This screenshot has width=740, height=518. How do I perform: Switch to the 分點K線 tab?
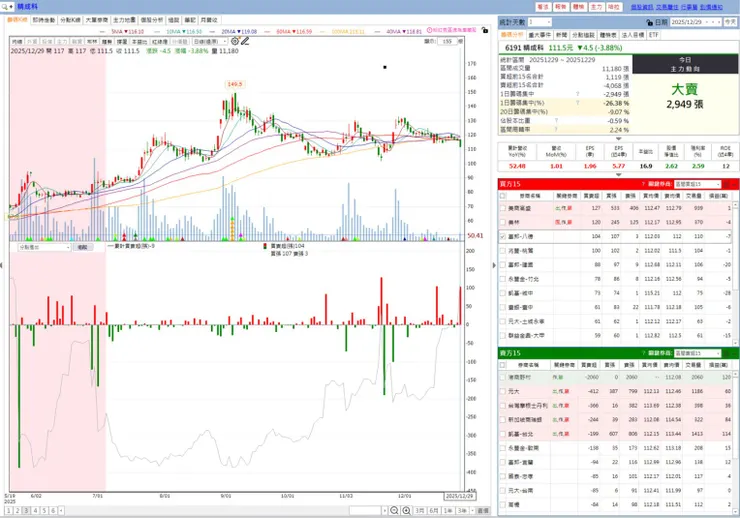70,20
